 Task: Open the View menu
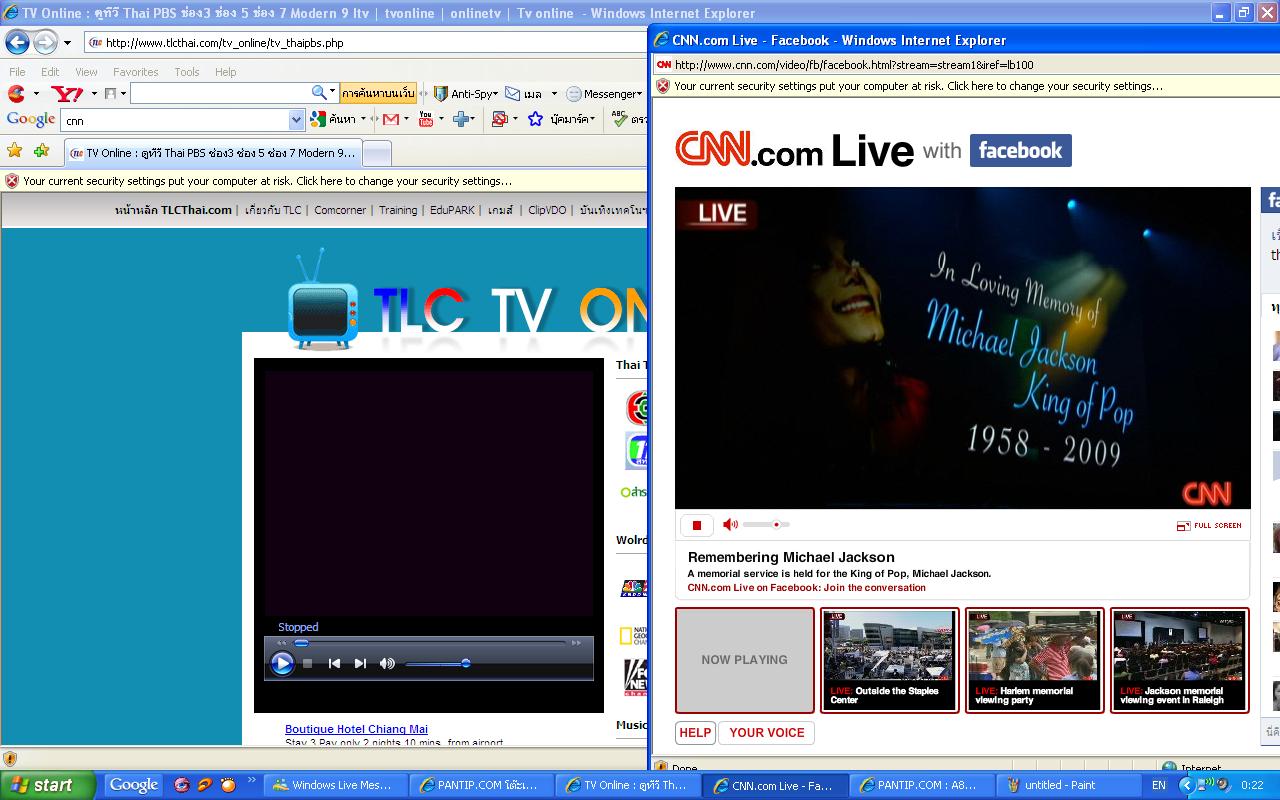click(86, 72)
